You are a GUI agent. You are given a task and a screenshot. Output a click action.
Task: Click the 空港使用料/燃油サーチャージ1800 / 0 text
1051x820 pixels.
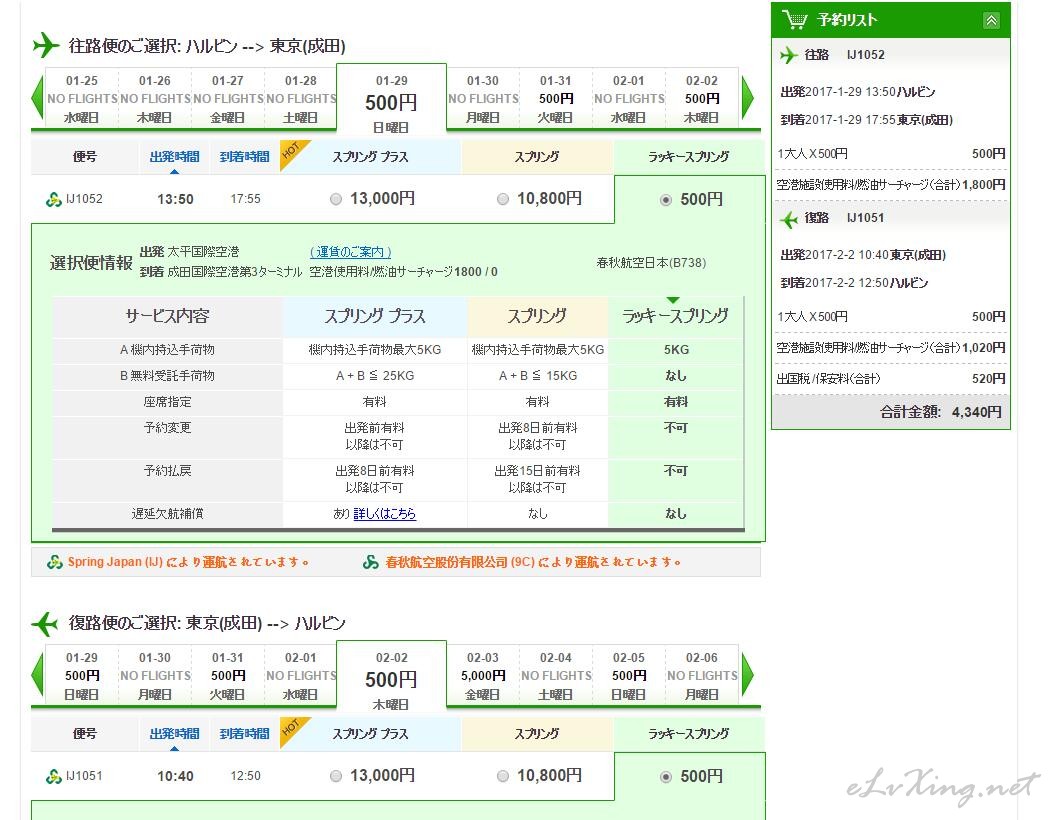click(x=404, y=272)
